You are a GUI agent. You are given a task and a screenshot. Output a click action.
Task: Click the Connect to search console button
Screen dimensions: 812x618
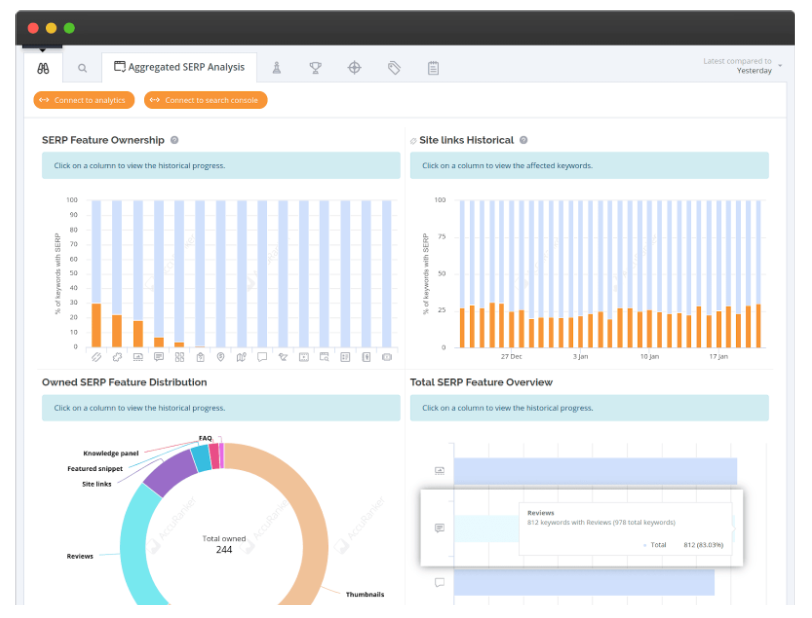pos(206,100)
